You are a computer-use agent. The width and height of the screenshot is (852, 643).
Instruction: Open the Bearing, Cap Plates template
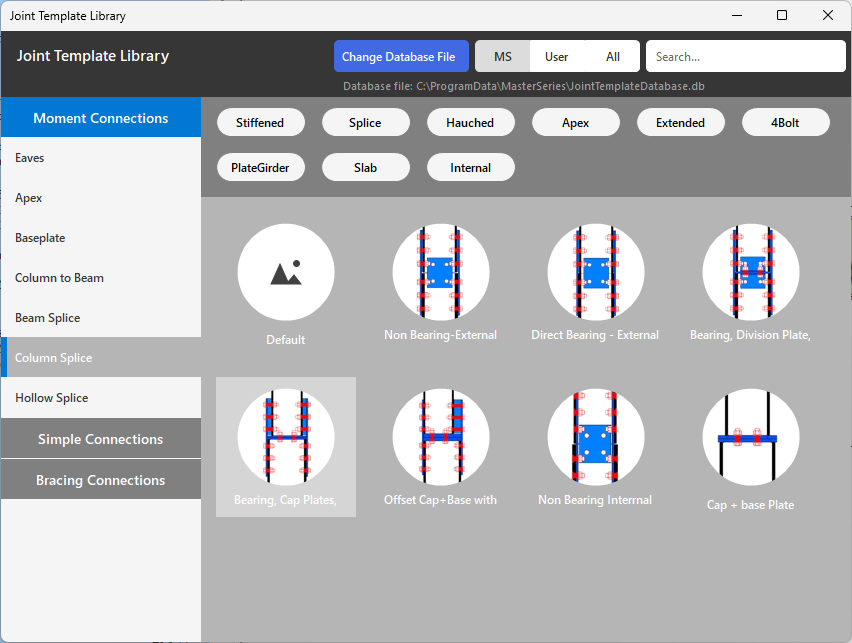(286, 437)
